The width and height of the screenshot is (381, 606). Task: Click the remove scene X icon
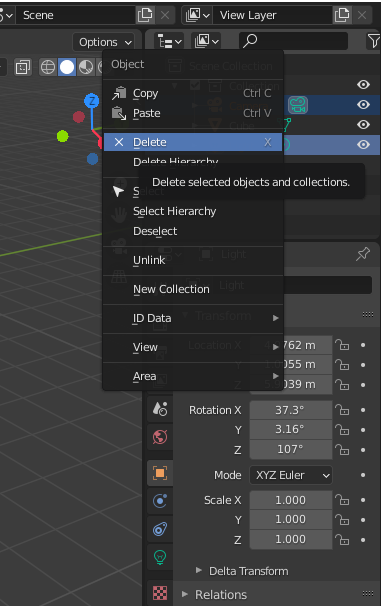[x=165, y=15]
